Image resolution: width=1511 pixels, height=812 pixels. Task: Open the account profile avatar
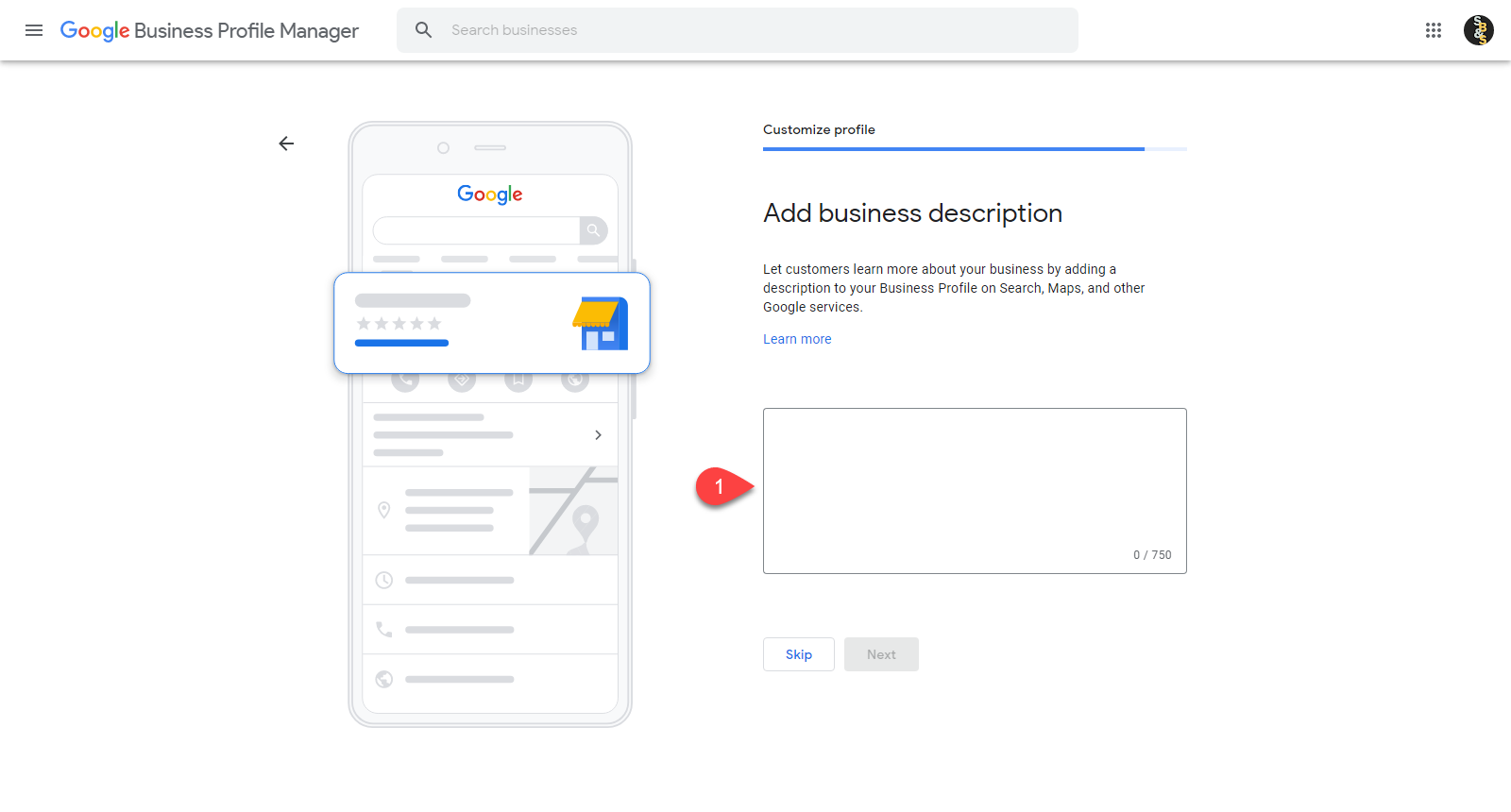pos(1479,30)
